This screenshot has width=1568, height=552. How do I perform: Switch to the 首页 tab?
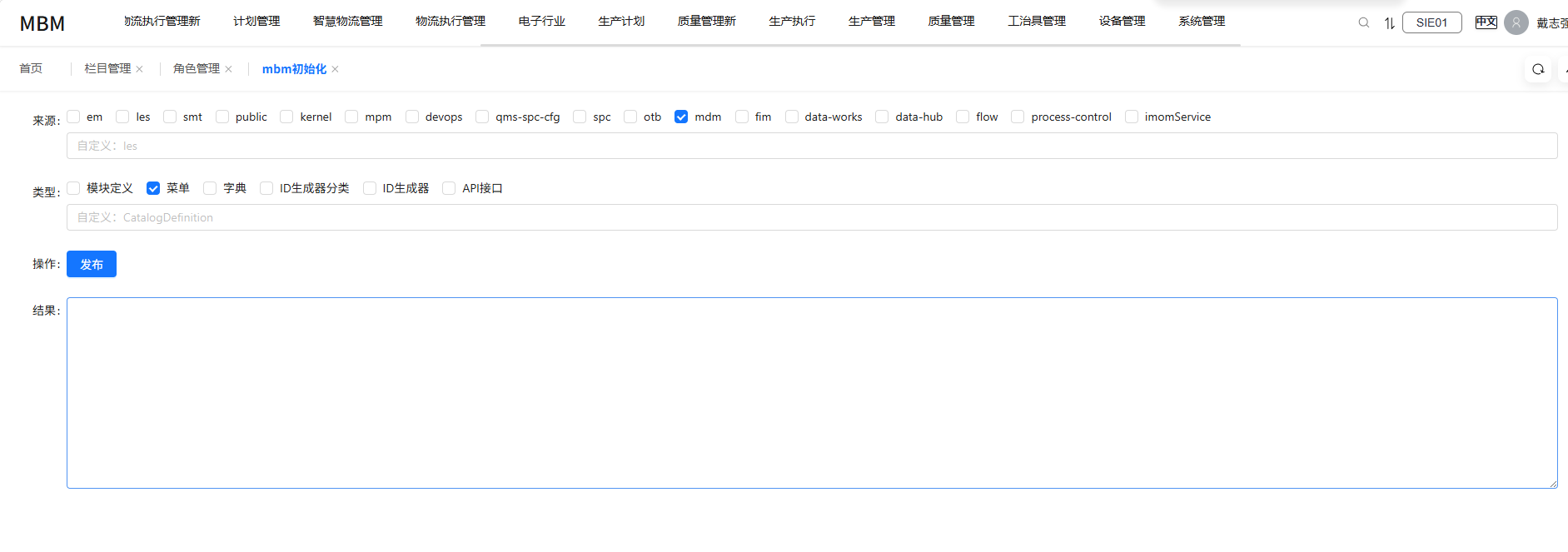31,68
